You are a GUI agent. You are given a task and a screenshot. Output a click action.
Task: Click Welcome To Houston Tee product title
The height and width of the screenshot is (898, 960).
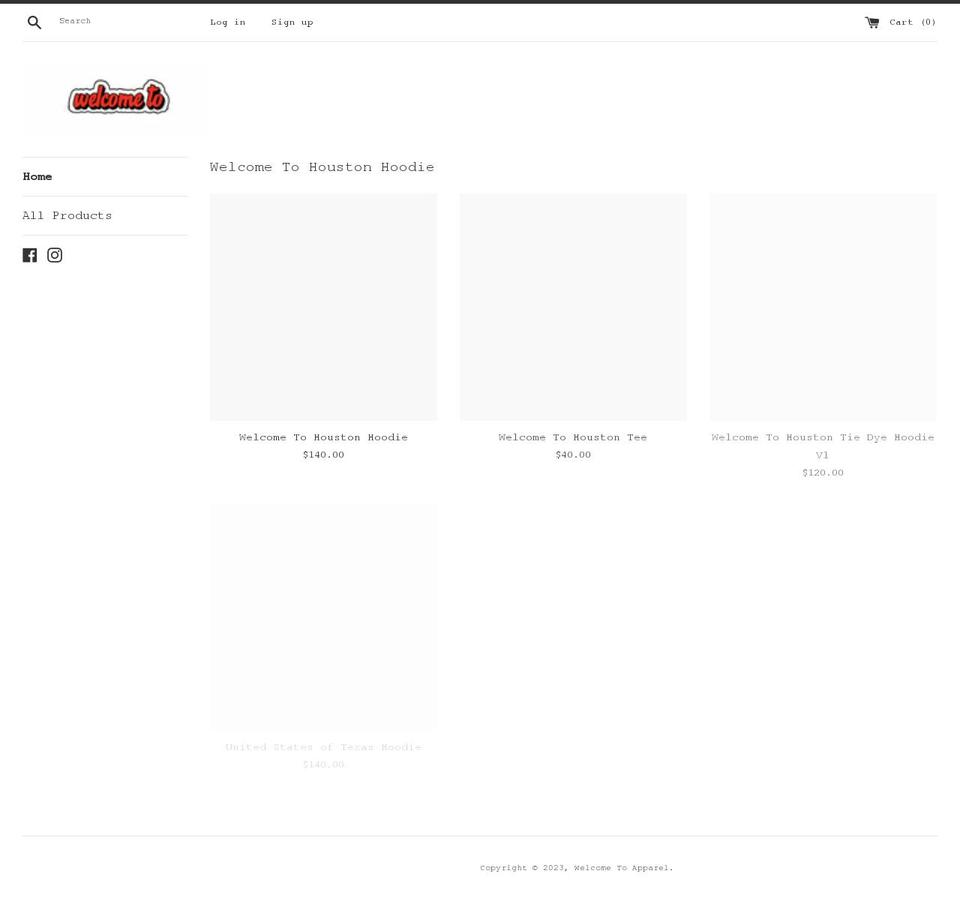point(573,437)
